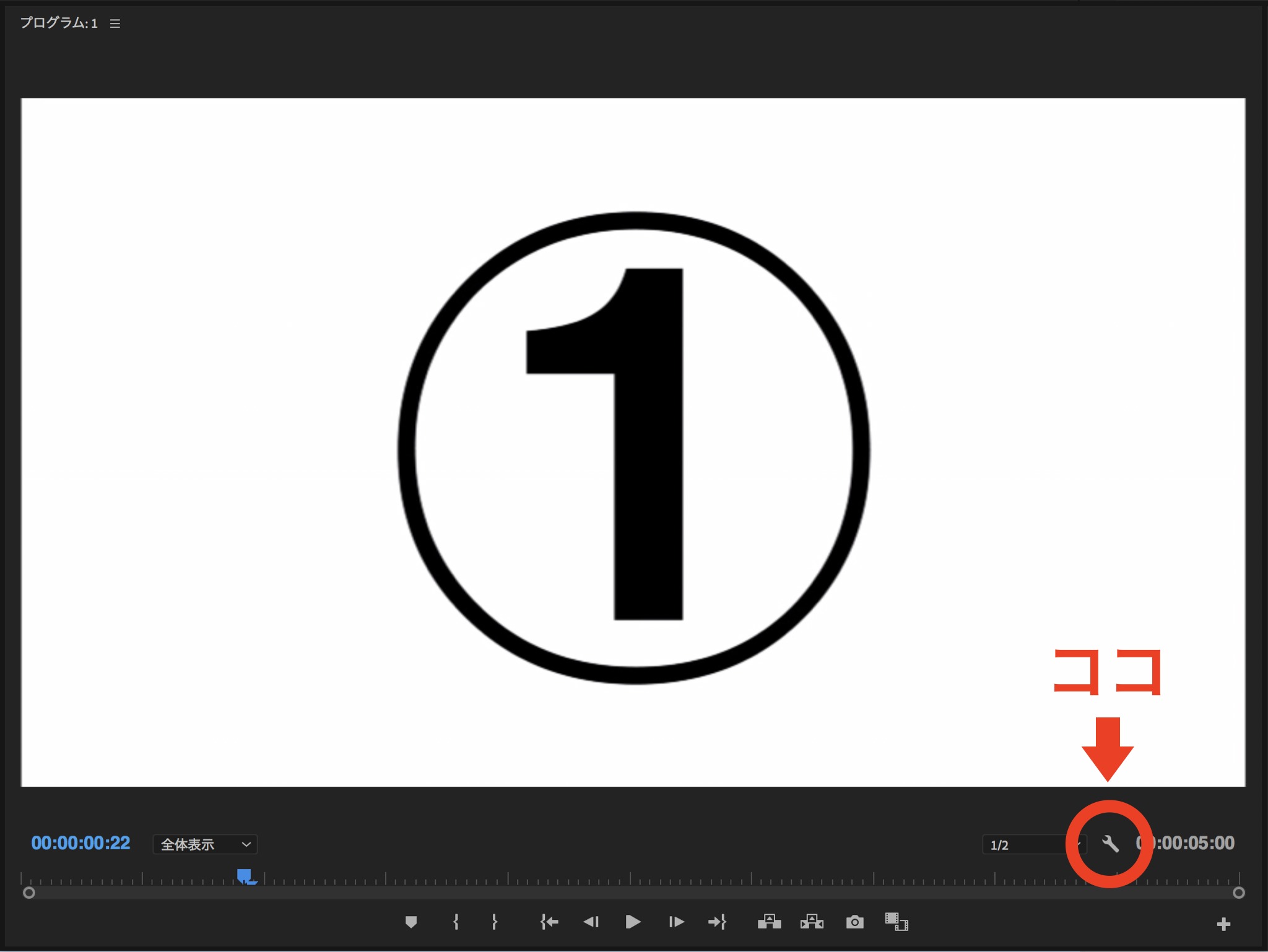The height and width of the screenshot is (952, 1268).
Task: Click the left zoom scroll bar handle
Action: click(x=28, y=893)
